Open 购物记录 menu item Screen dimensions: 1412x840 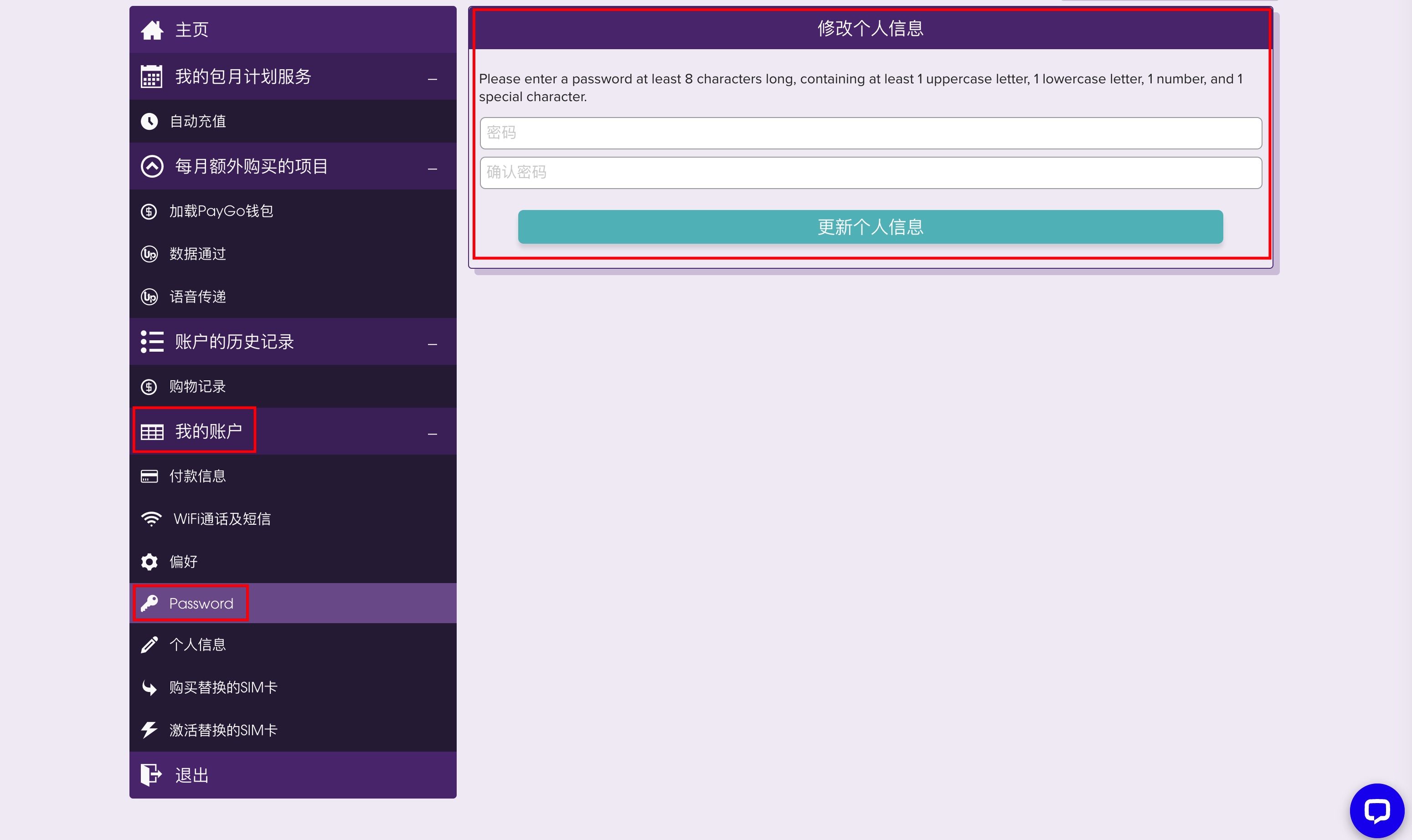click(x=293, y=387)
